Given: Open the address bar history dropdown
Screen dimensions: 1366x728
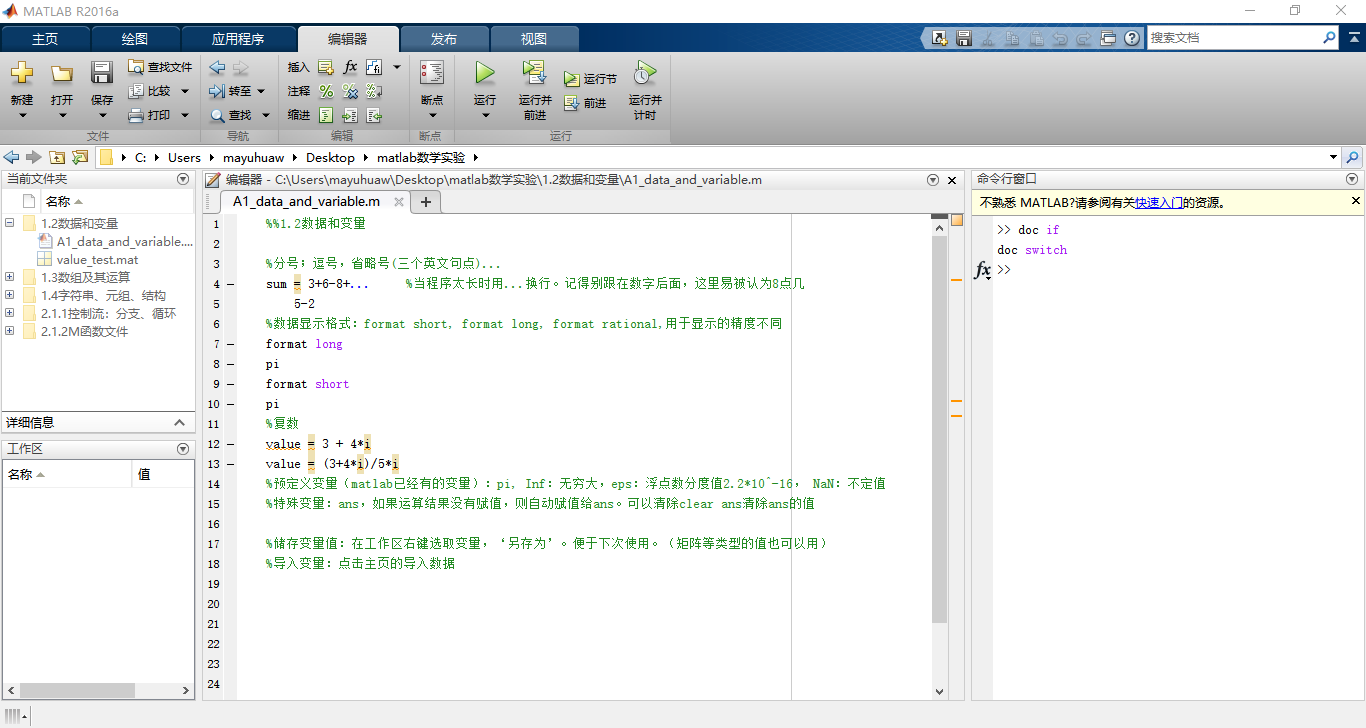Looking at the screenshot, I should [x=1333, y=157].
